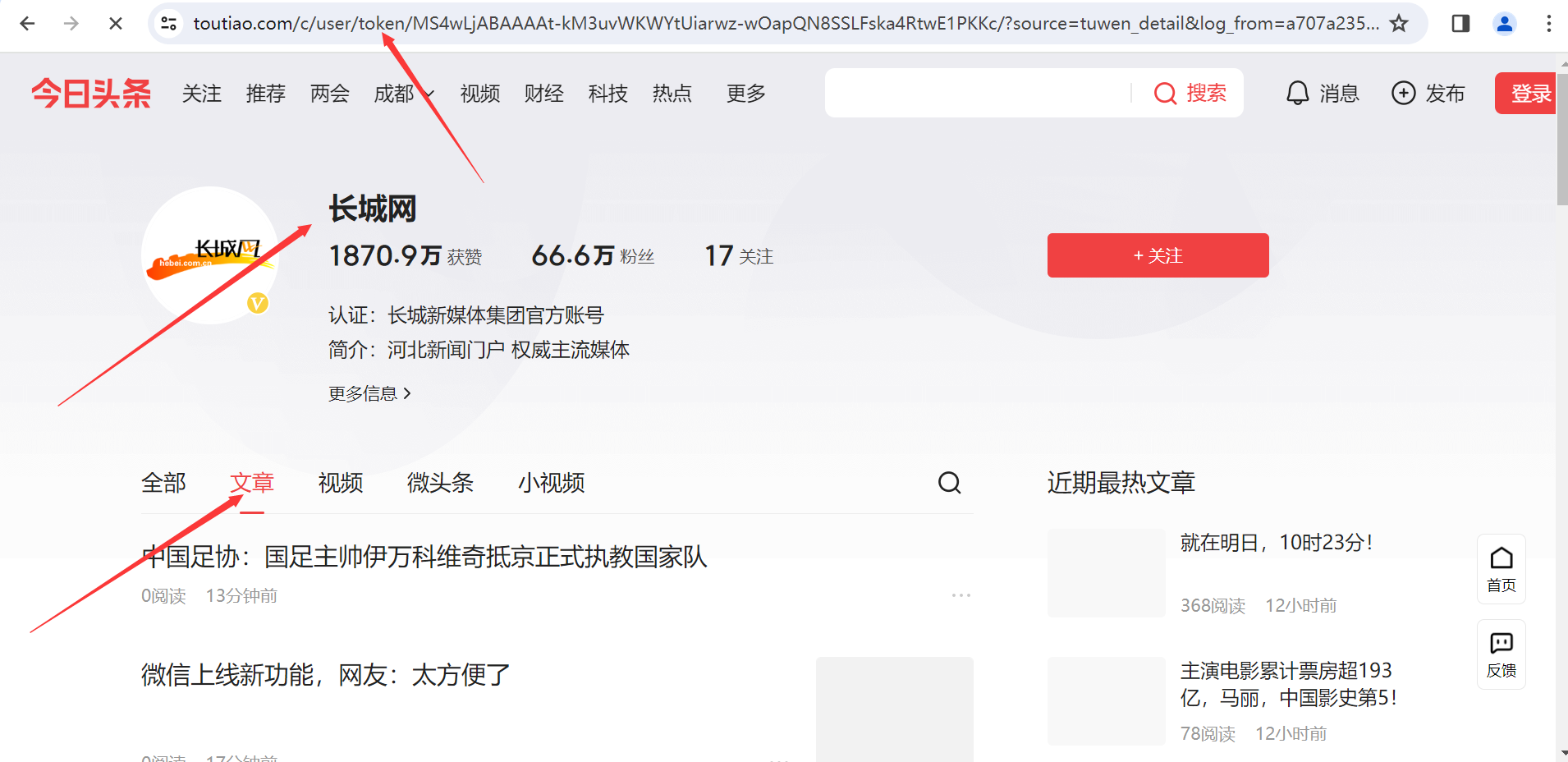1568x762 pixels.
Task: Open the 更多 navigation menu
Action: click(x=745, y=94)
